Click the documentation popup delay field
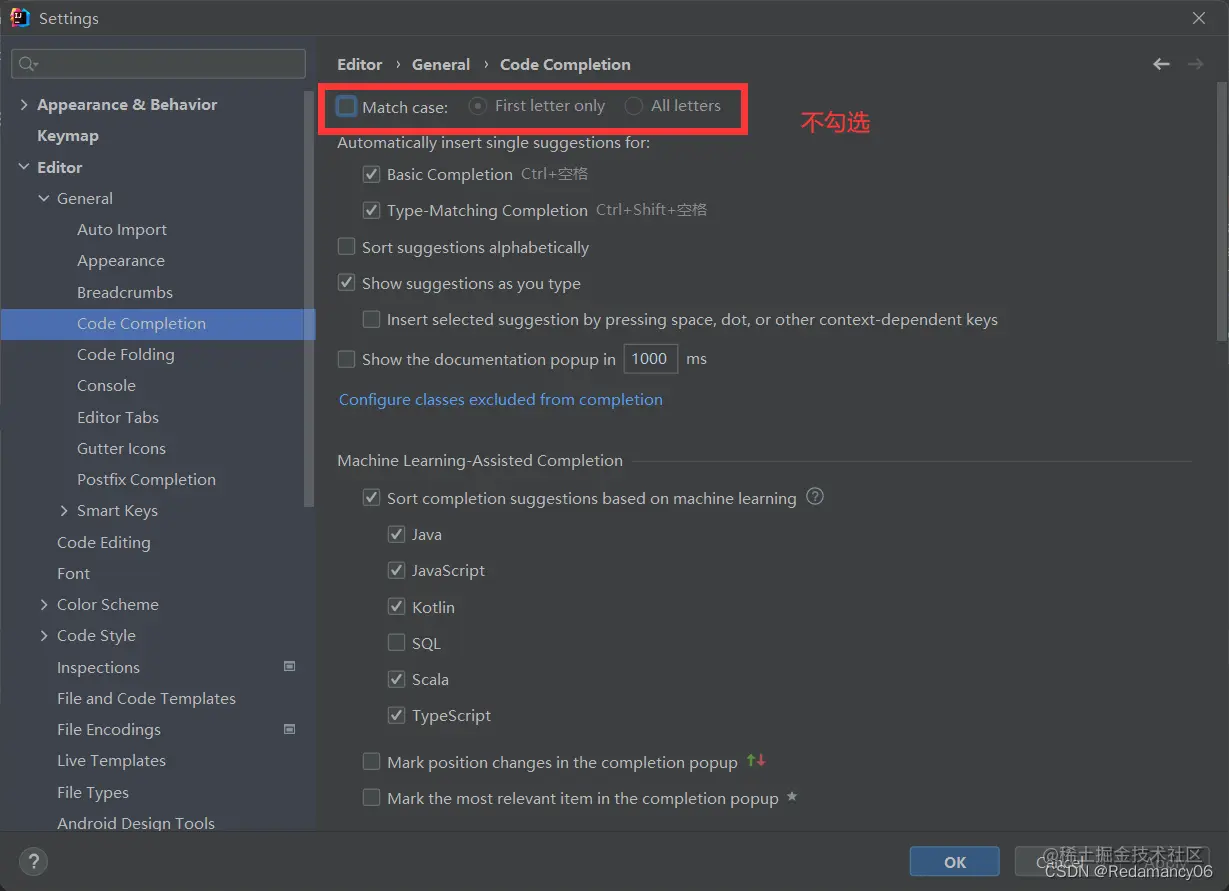Screen dimensions: 1229x891 tap(650, 359)
